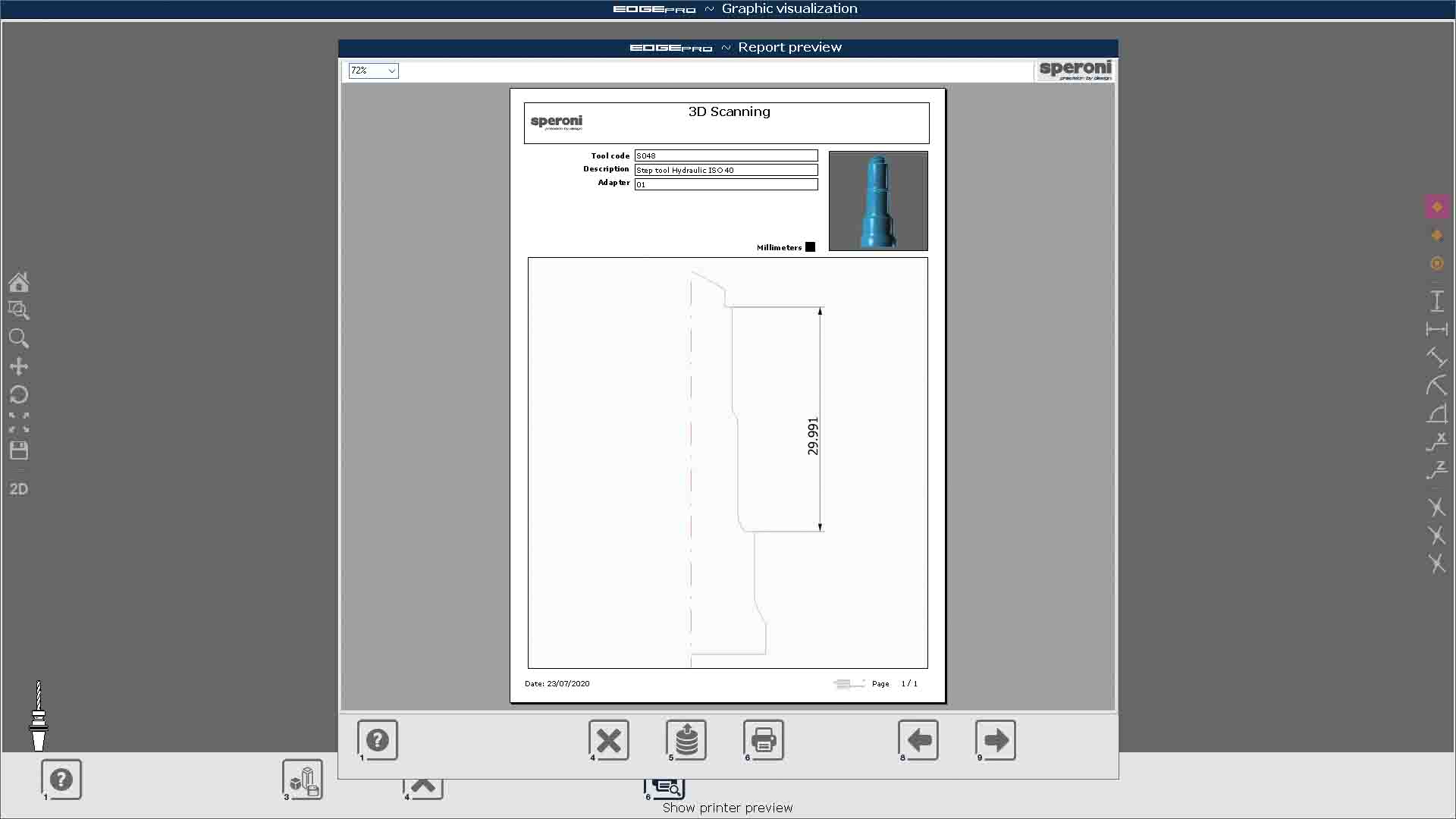Click the export to database icon

686,740
